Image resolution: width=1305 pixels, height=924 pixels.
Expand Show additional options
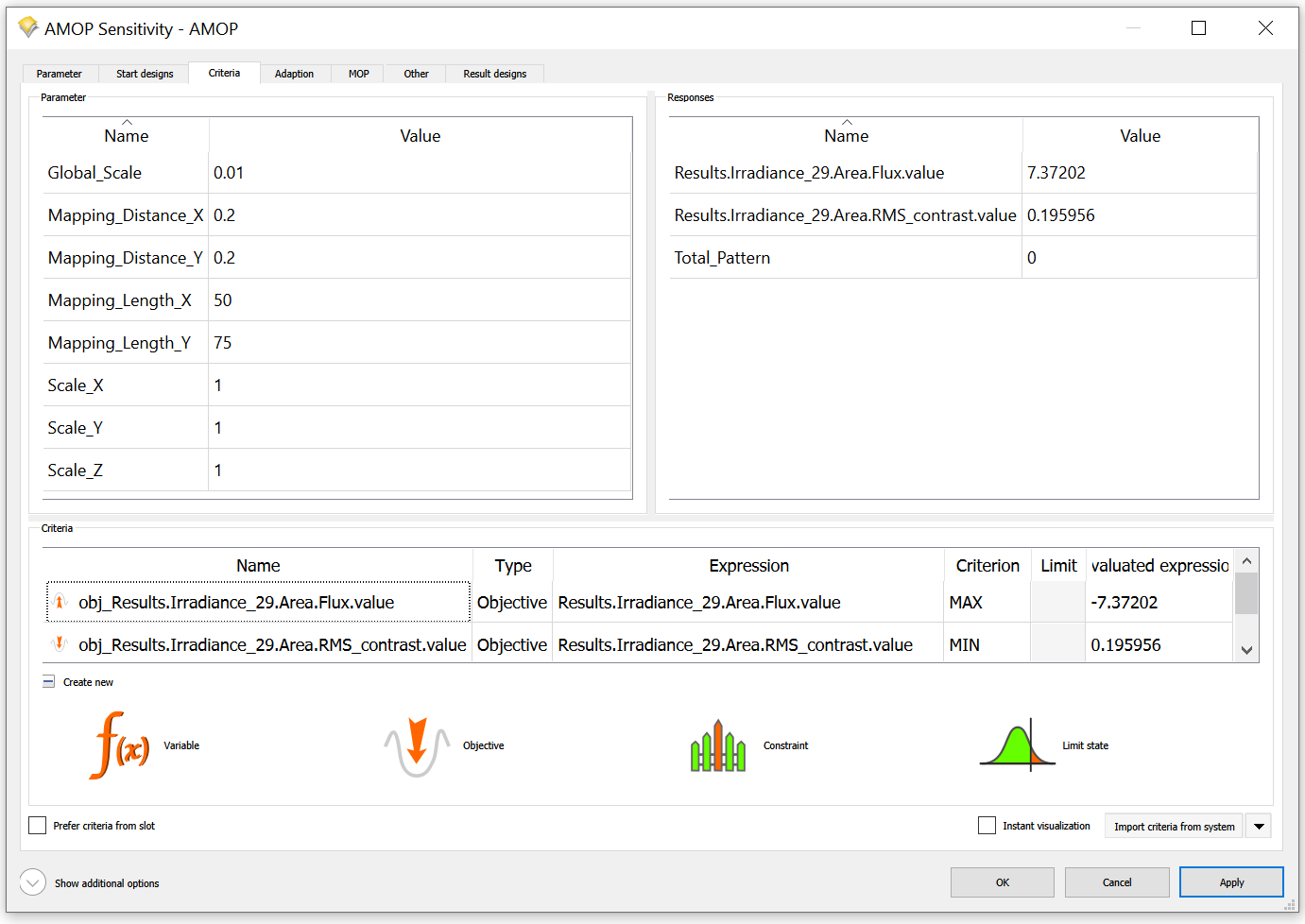(x=32, y=882)
